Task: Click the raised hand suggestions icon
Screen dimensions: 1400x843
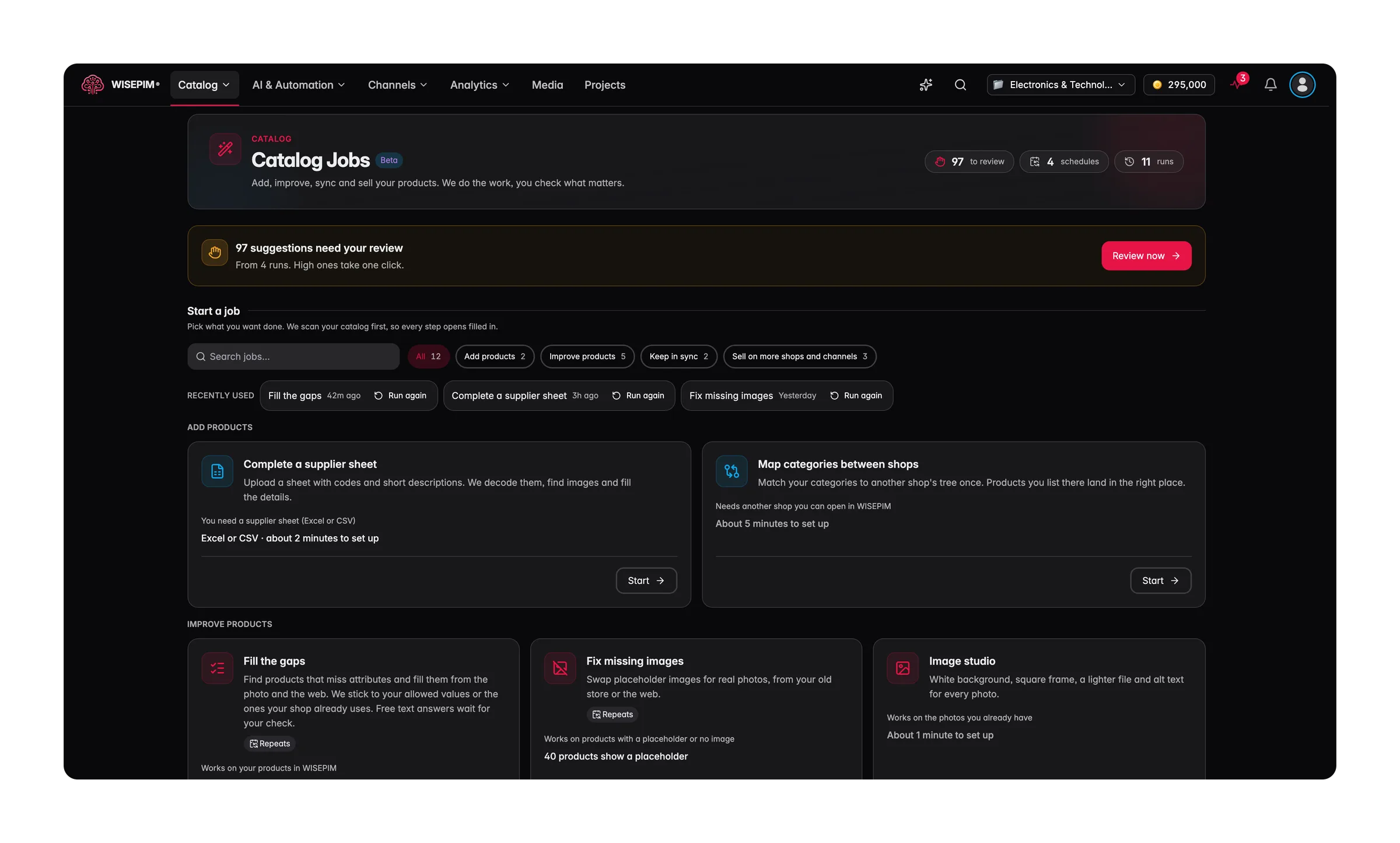Action: [x=215, y=252]
